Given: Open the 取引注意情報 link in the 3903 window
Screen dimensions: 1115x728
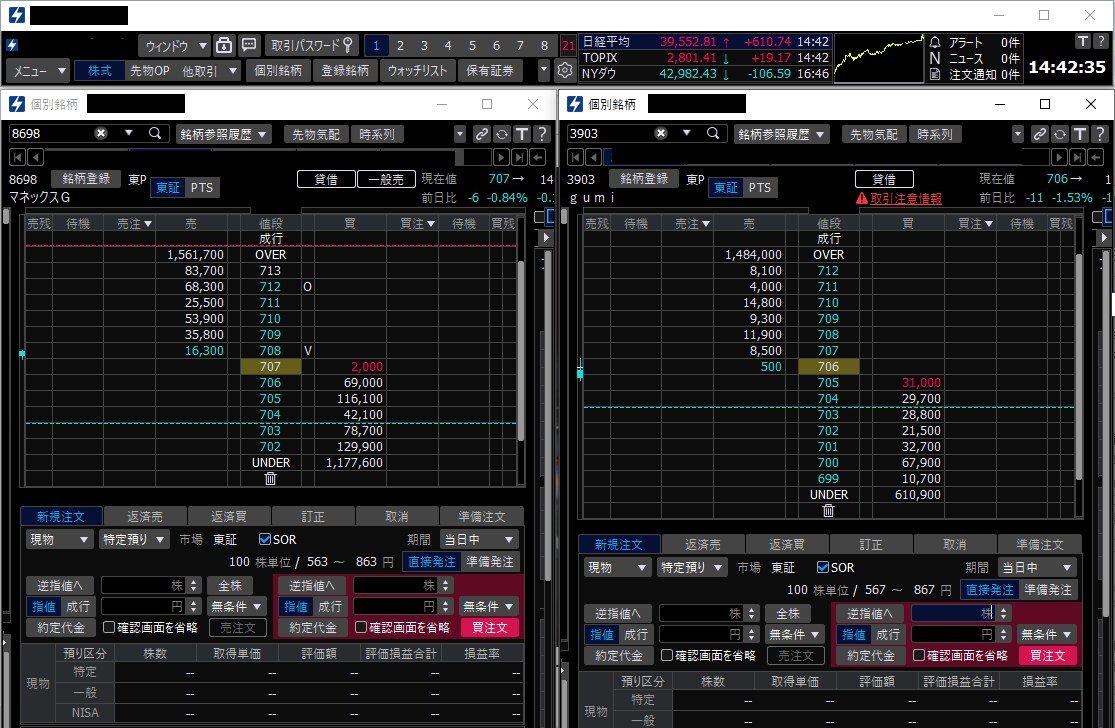Looking at the screenshot, I should pos(905,198).
